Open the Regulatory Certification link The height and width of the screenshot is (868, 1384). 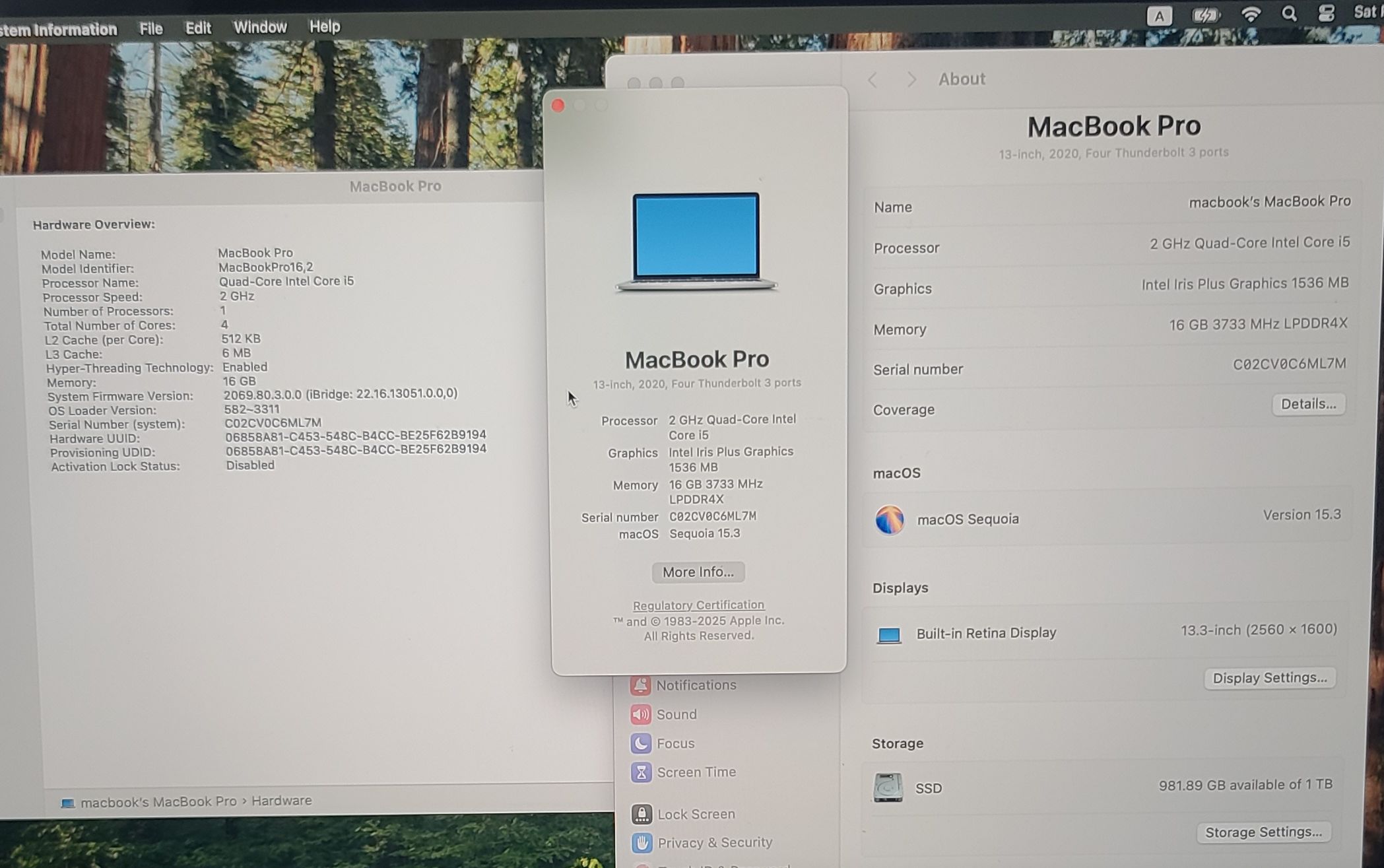coord(698,605)
